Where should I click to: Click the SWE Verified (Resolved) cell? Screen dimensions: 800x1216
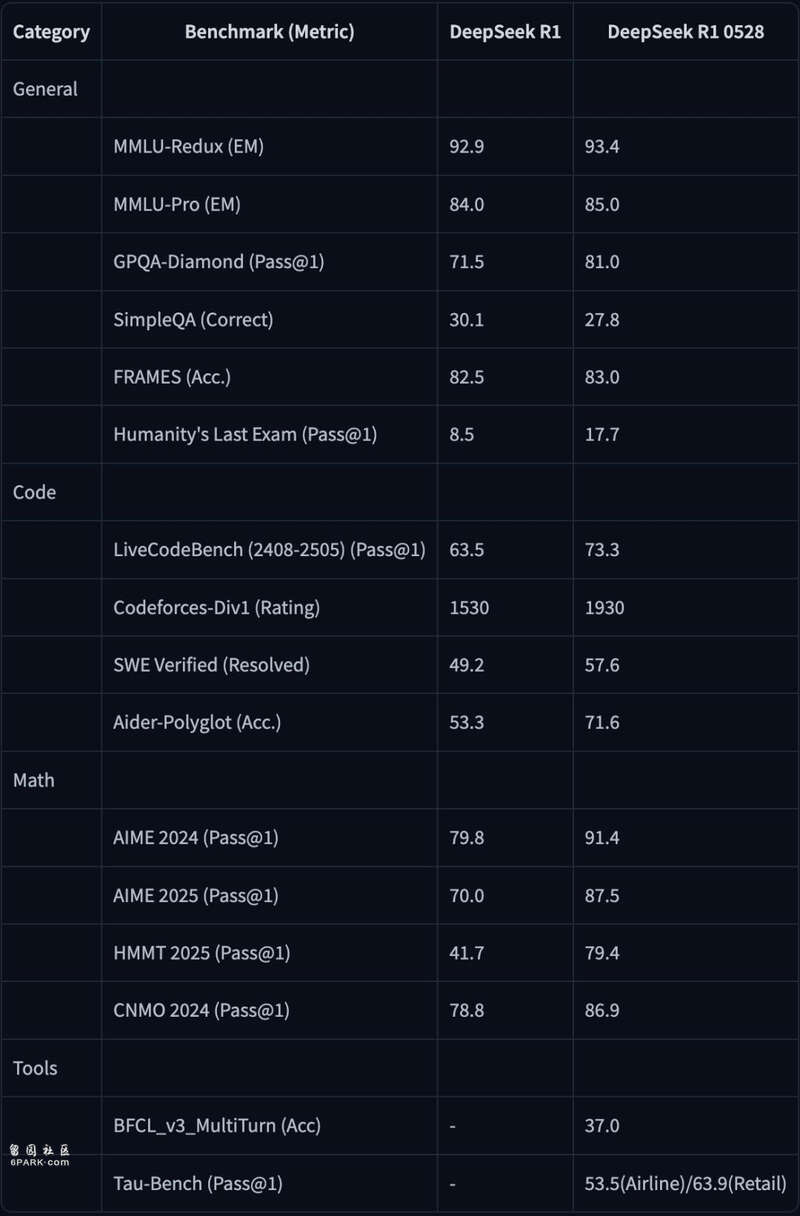coord(211,665)
